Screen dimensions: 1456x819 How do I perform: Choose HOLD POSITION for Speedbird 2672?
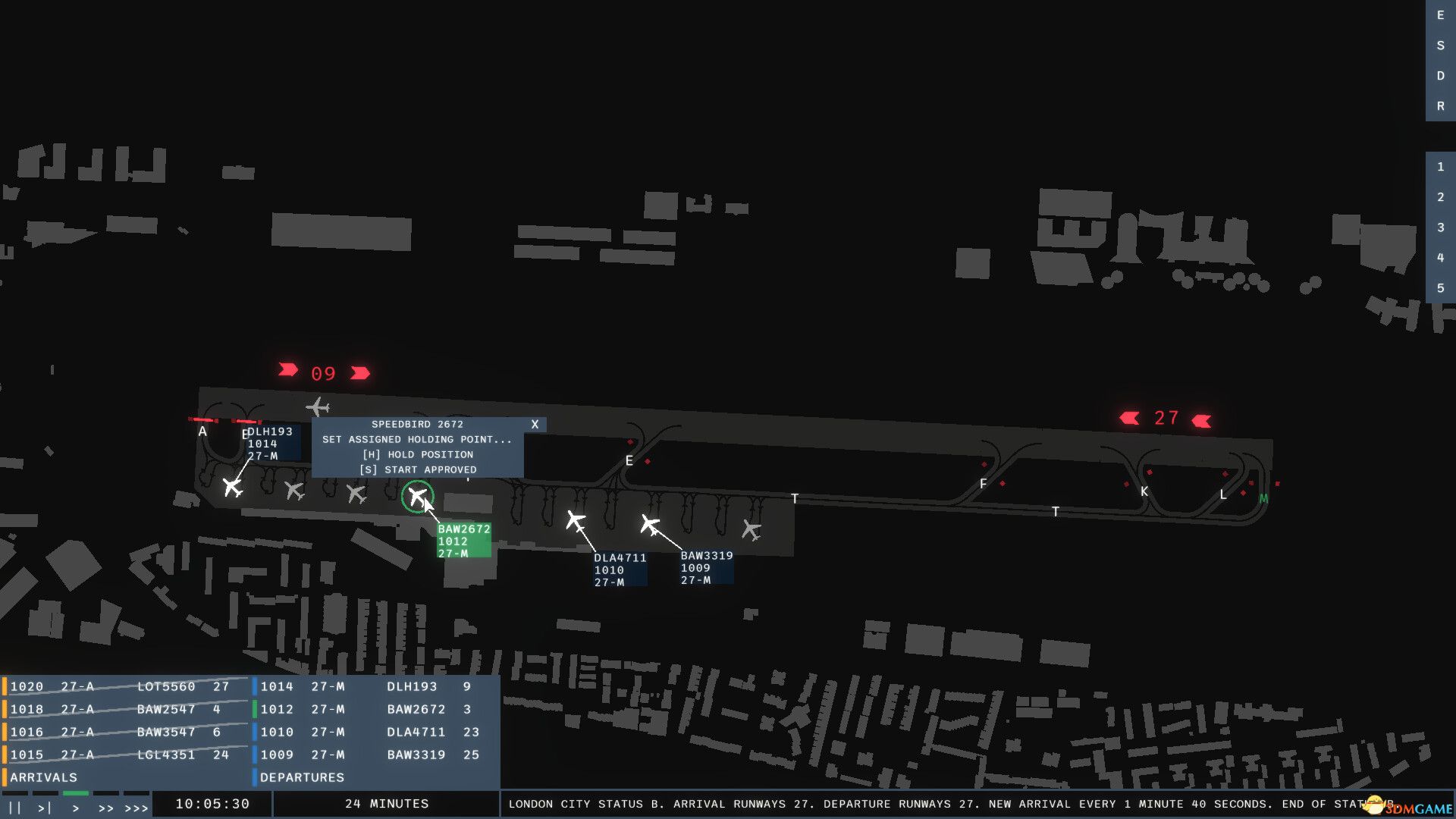417,454
